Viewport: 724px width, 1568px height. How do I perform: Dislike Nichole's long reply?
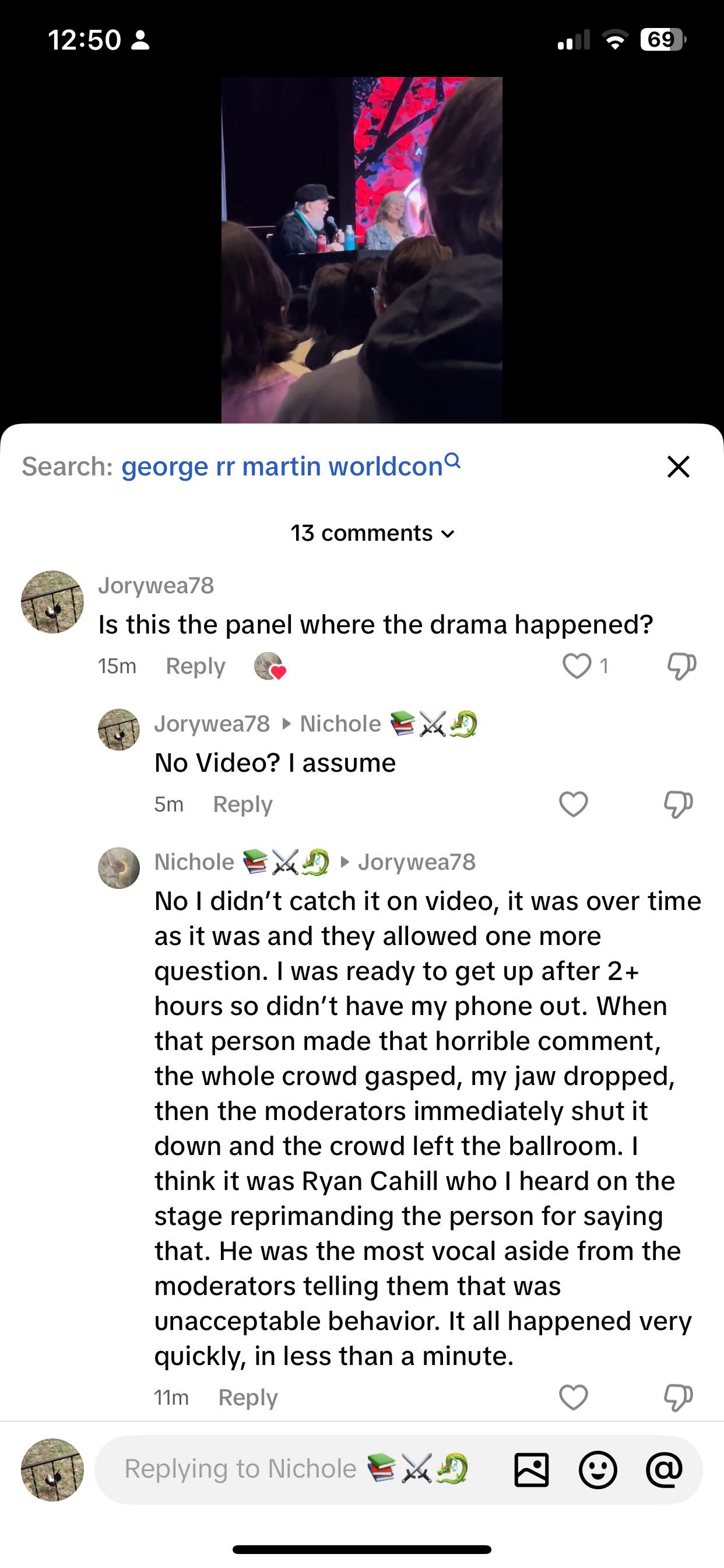[x=678, y=1397]
